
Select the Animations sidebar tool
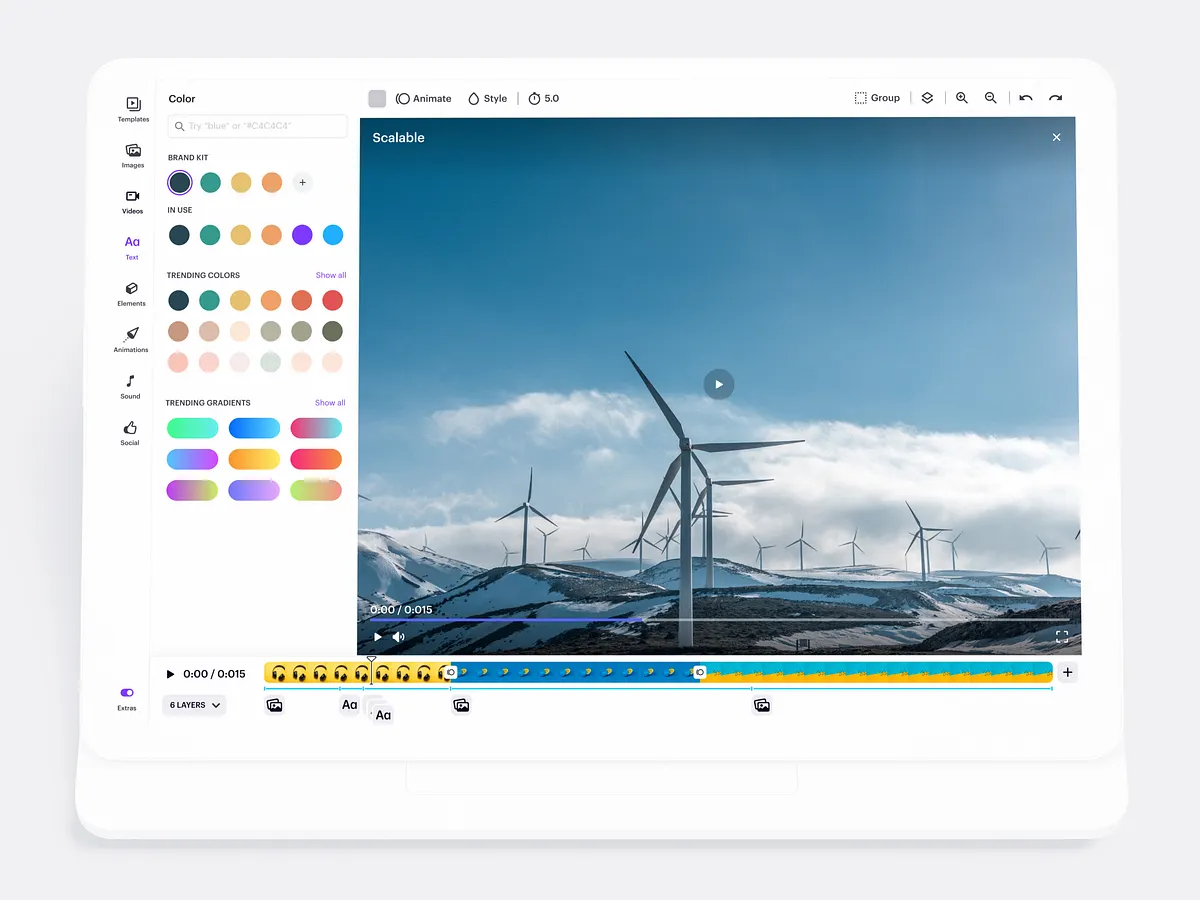131,339
